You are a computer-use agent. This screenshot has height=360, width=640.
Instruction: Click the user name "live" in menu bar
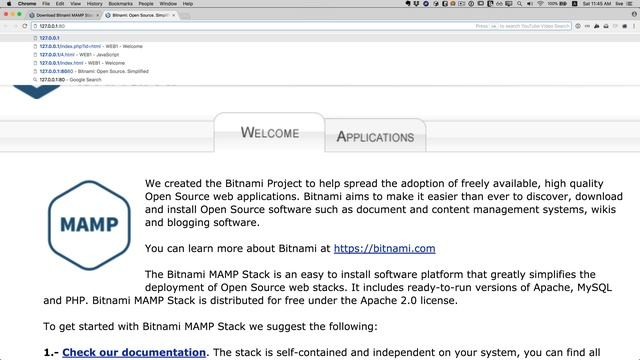(619, 3)
